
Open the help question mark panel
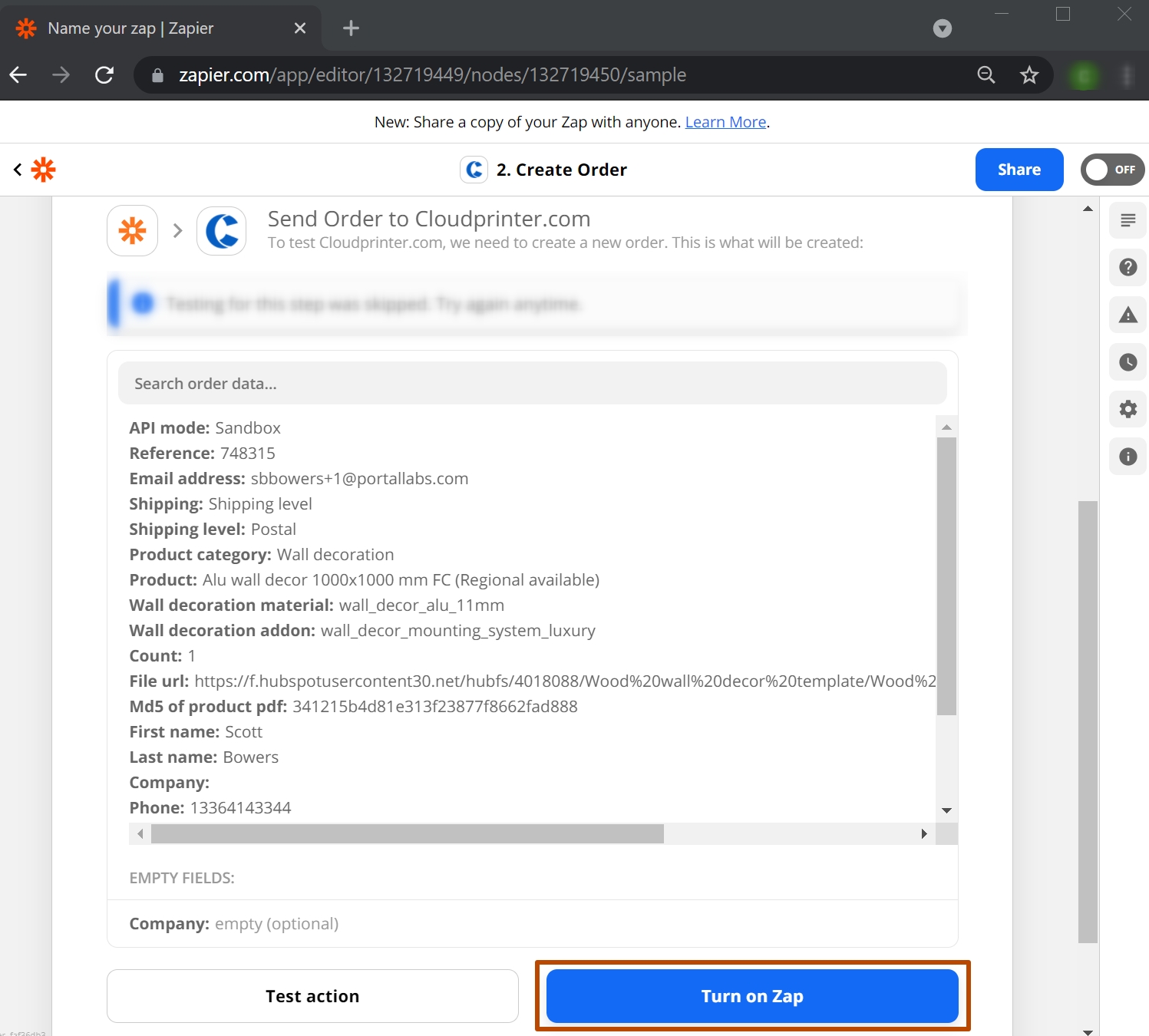click(x=1128, y=267)
